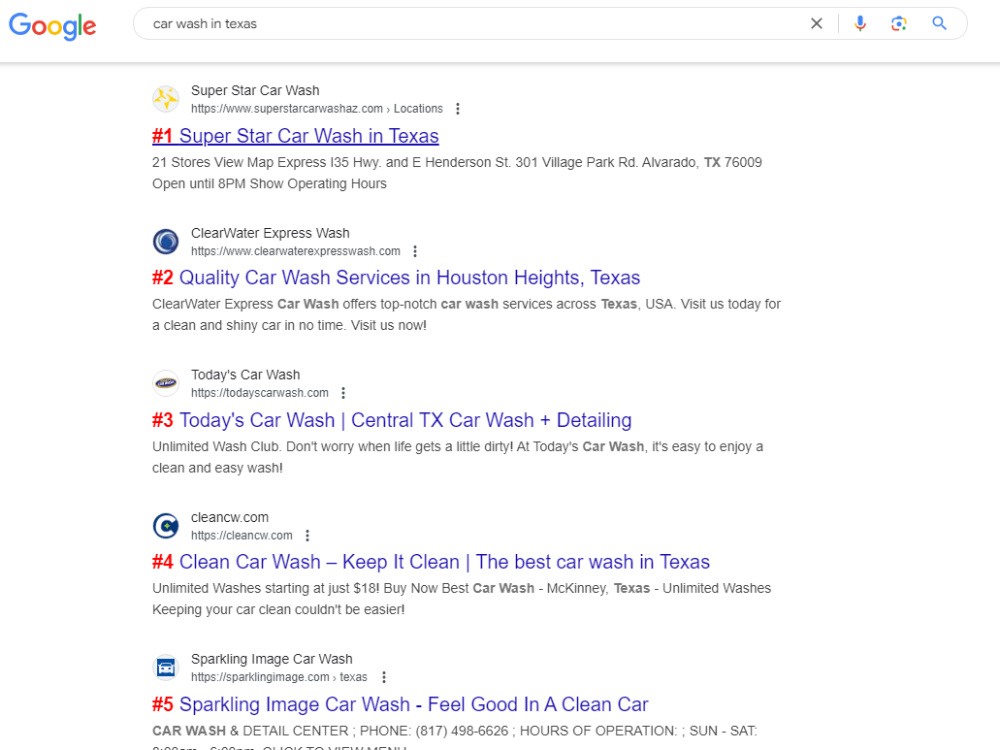1000x750 pixels.
Task: Open 'Quality Car Wash Services in Houston Heights' result
Action: tap(396, 277)
